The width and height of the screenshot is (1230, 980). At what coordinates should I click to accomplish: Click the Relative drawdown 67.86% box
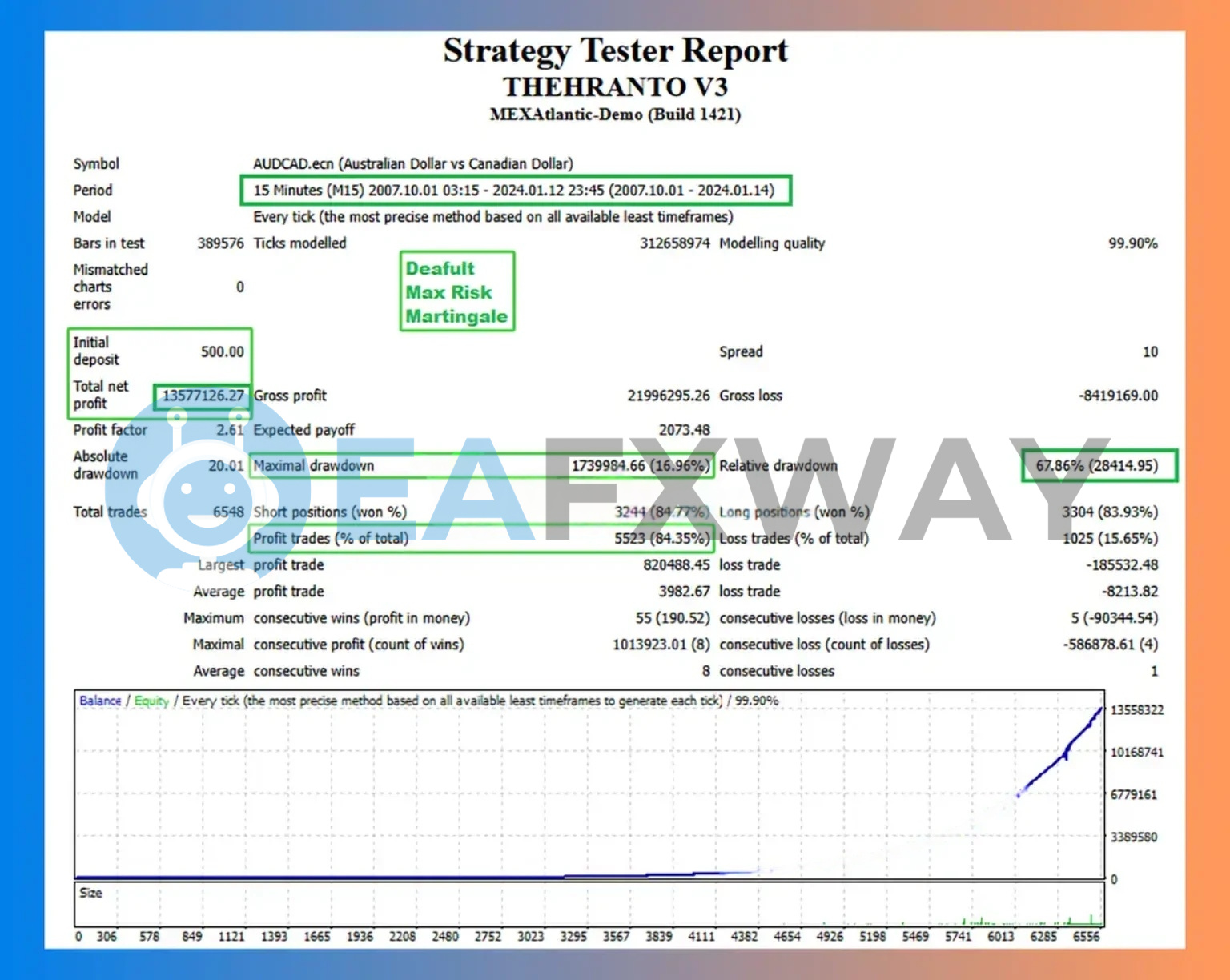click(1098, 466)
